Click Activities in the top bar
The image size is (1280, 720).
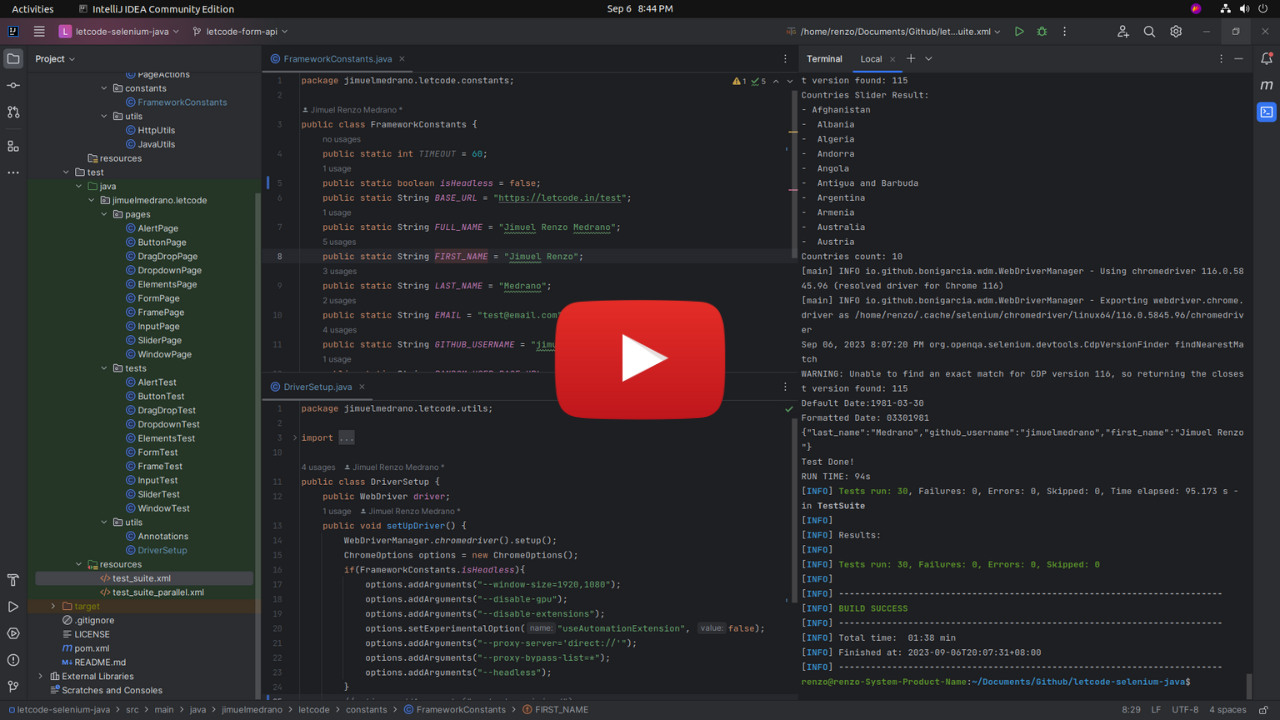(33, 9)
